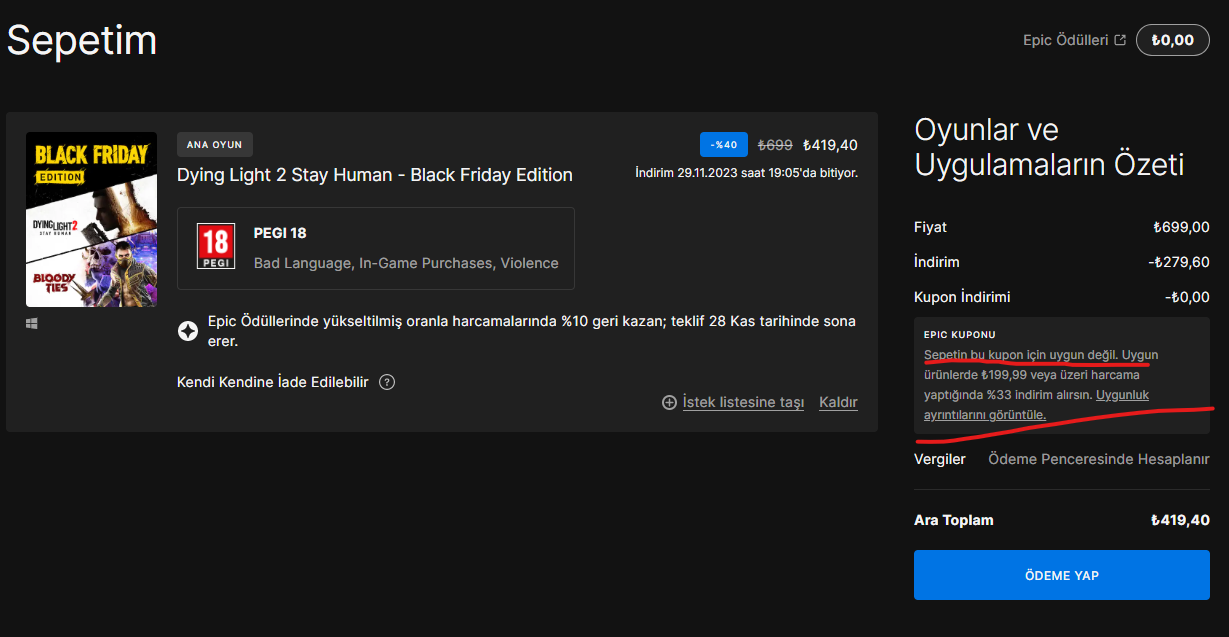
Task: Click the -%40 discount badge
Action: click(x=724, y=145)
